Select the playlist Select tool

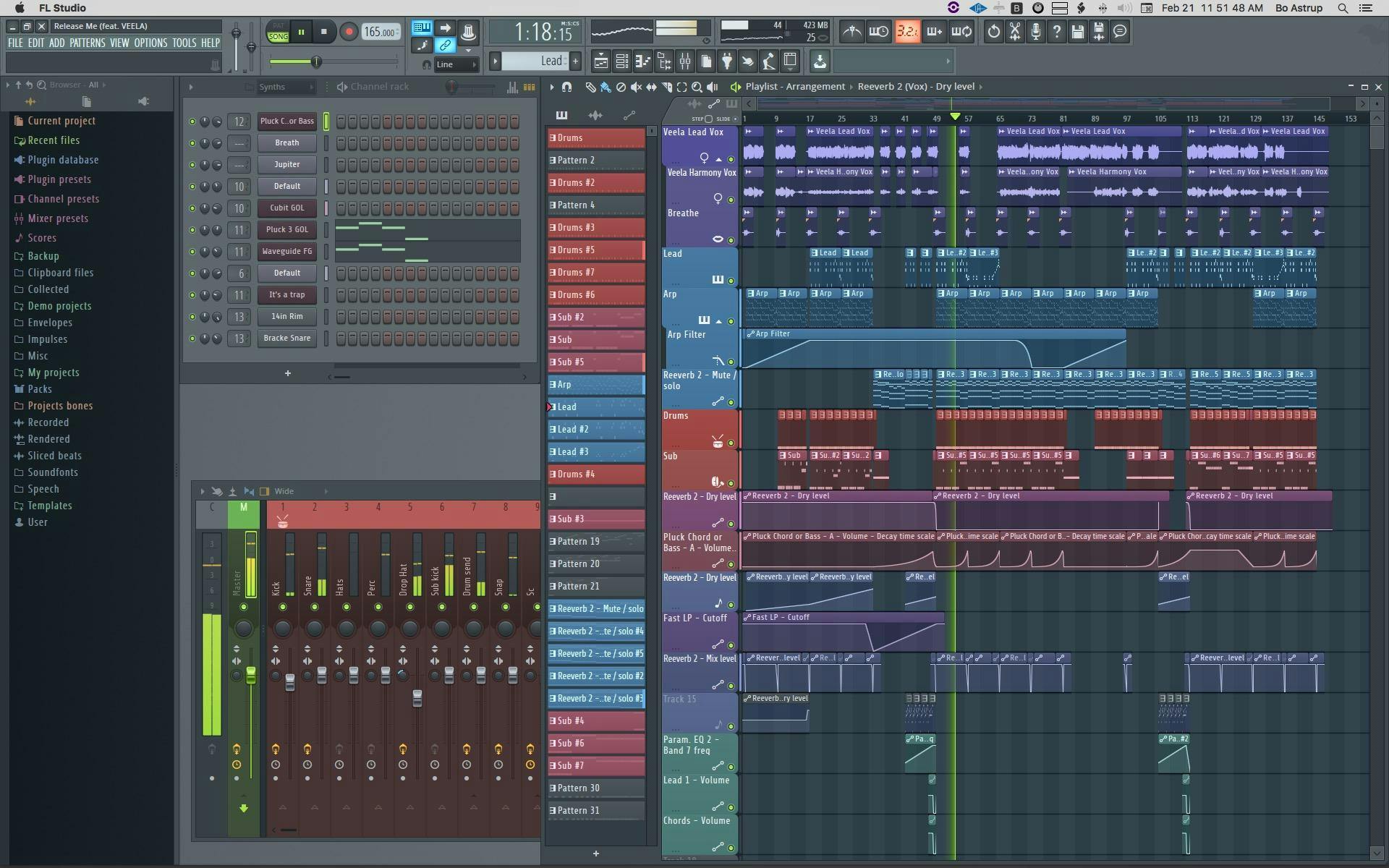(x=681, y=87)
